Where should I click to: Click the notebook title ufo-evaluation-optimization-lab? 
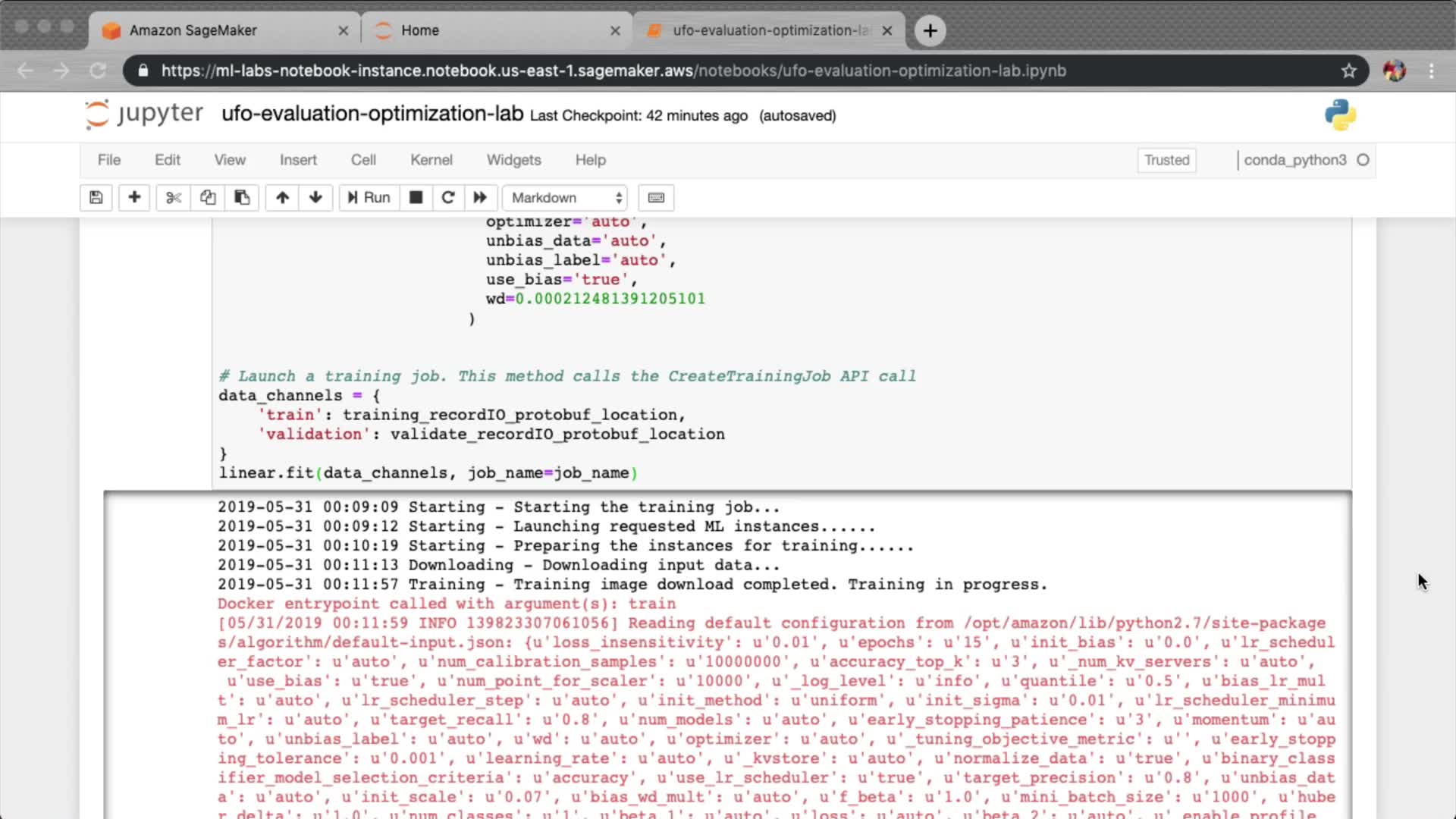coord(372,114)
